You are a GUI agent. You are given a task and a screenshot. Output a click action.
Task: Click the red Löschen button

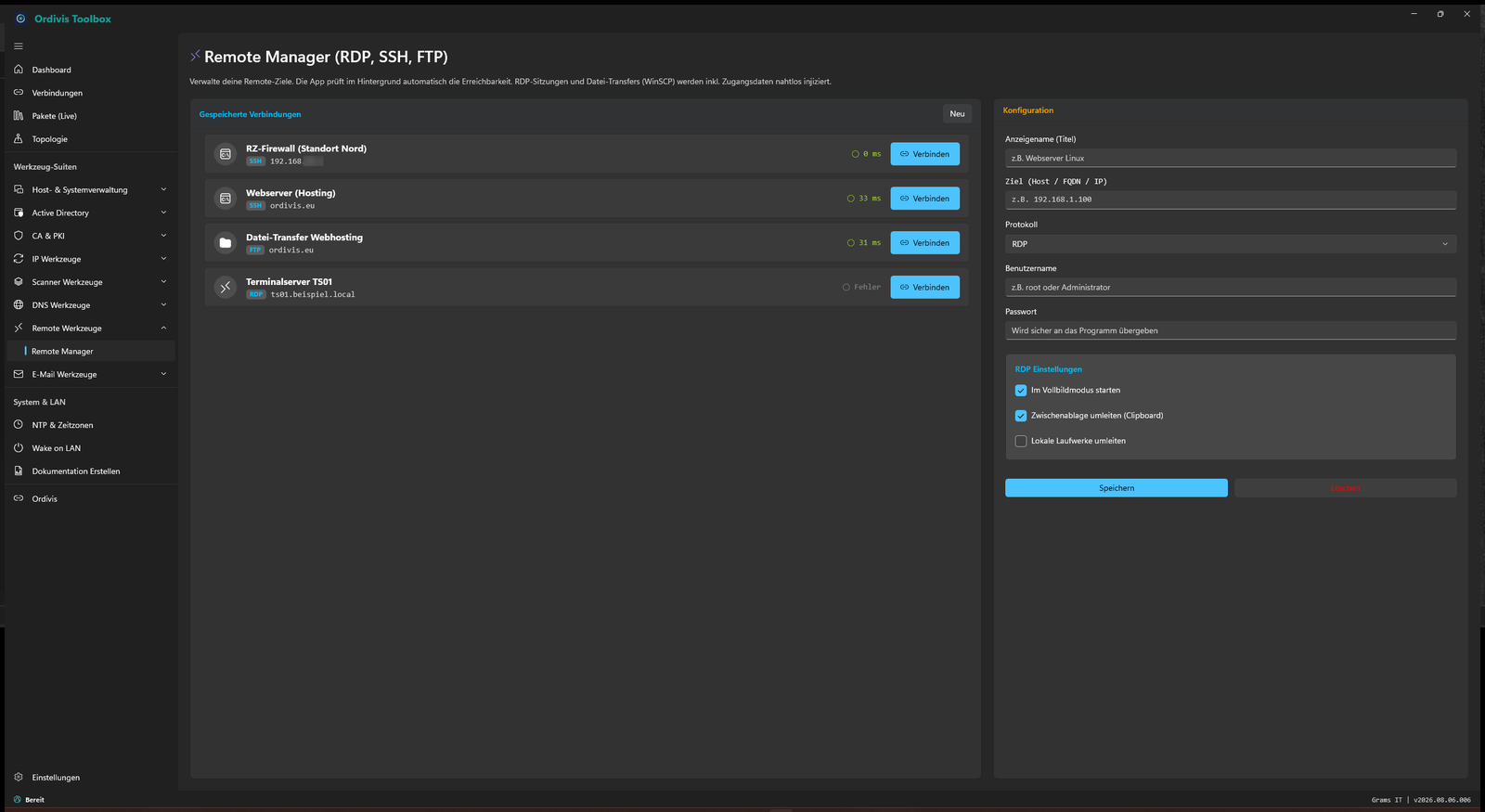pyautogui.click(x=1345, y=488)
